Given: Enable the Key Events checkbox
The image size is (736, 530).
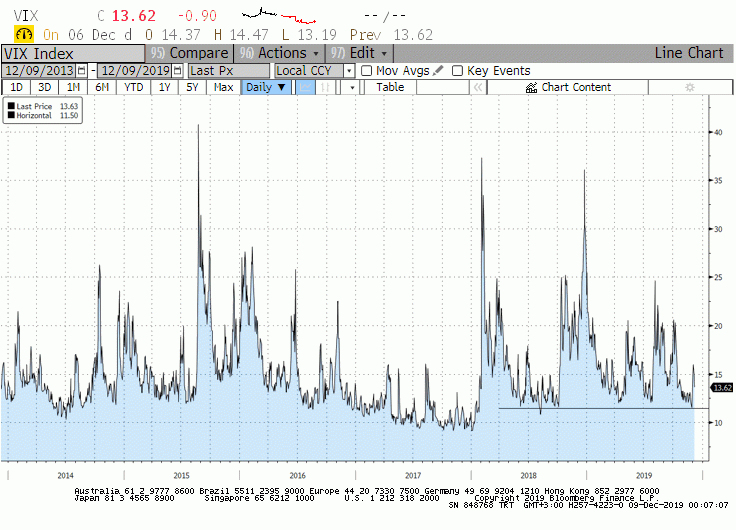Looking at the screenshot, I should coord(457,71).
